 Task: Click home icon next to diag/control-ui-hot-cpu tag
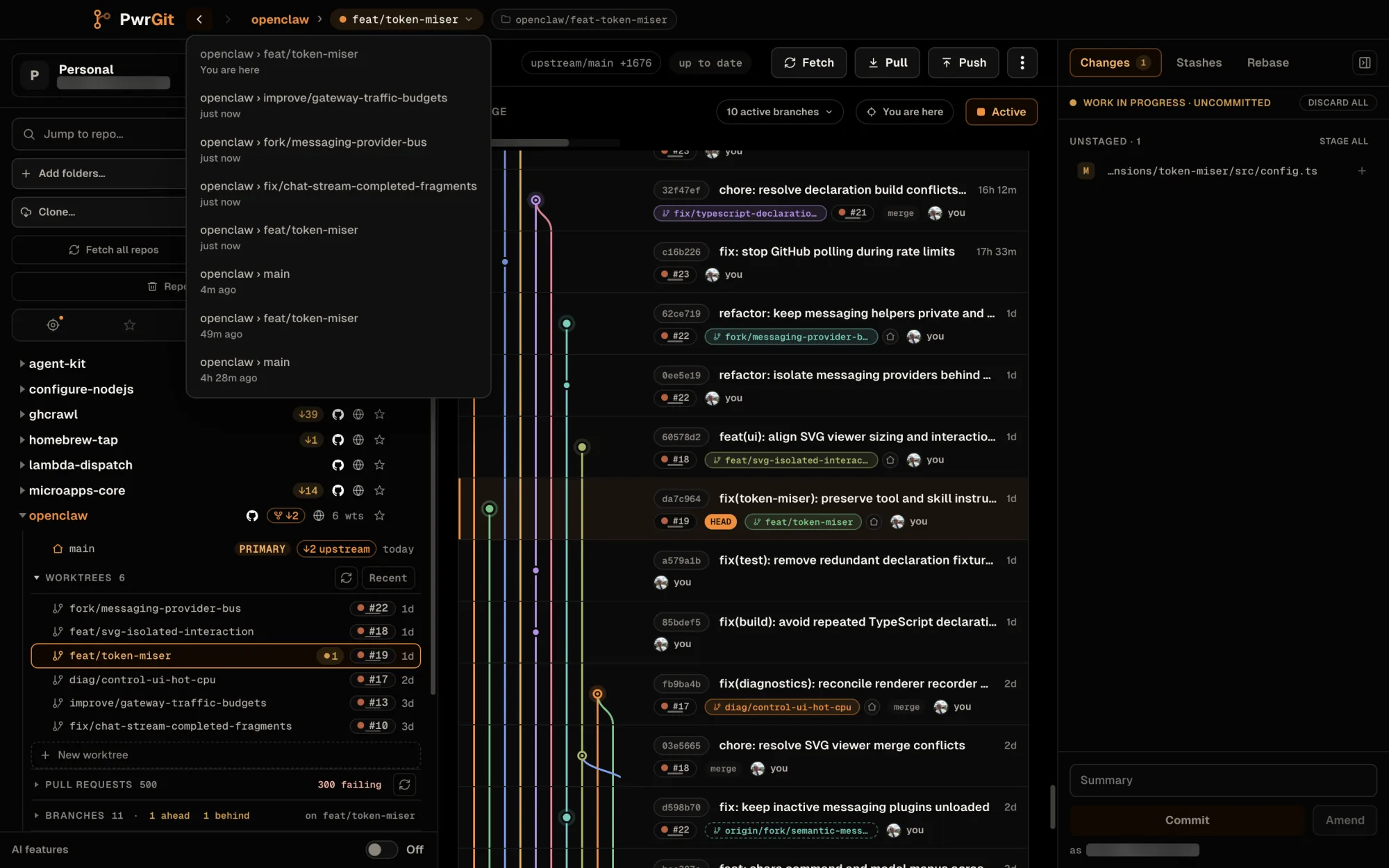coord(872,707)
